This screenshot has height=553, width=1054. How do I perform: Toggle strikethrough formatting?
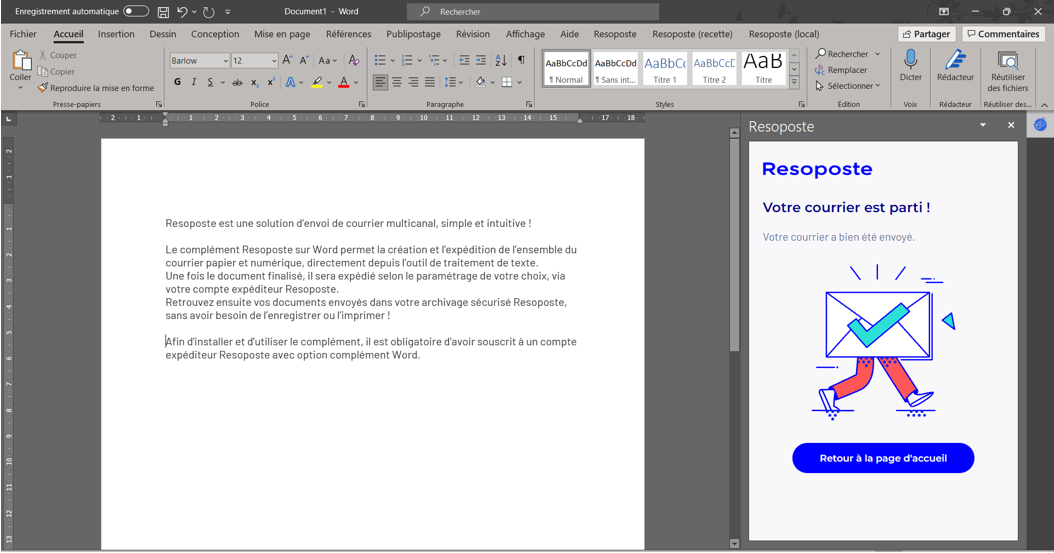(x=237, y=82)
